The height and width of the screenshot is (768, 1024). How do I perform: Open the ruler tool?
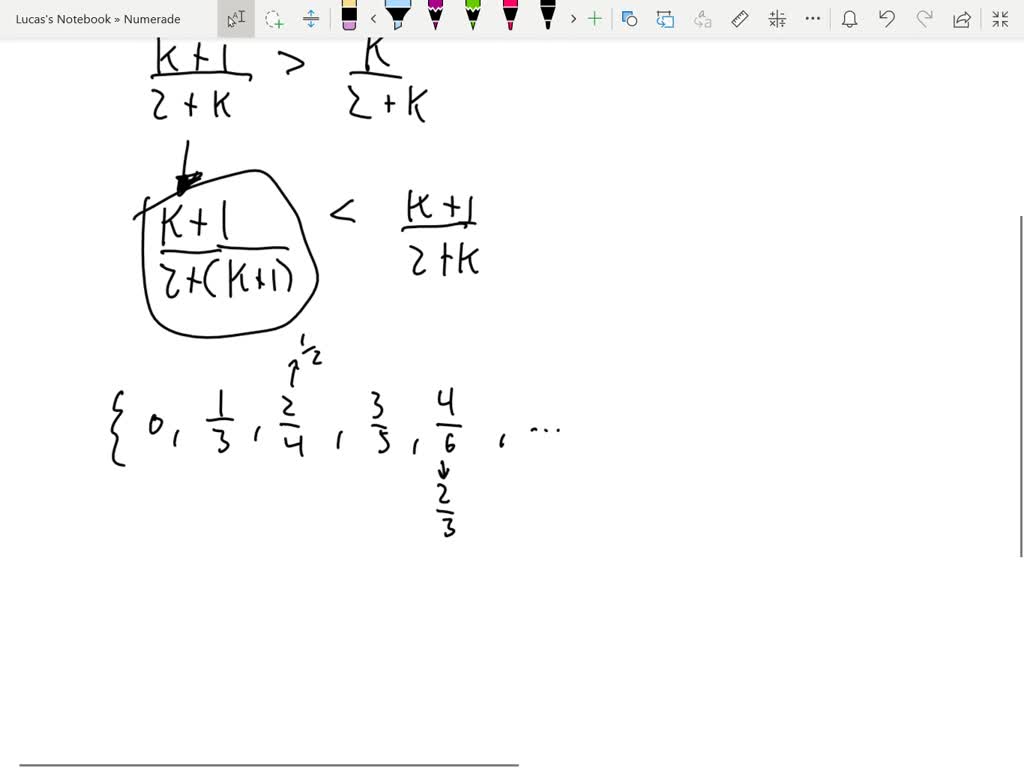tap(738, 18)
